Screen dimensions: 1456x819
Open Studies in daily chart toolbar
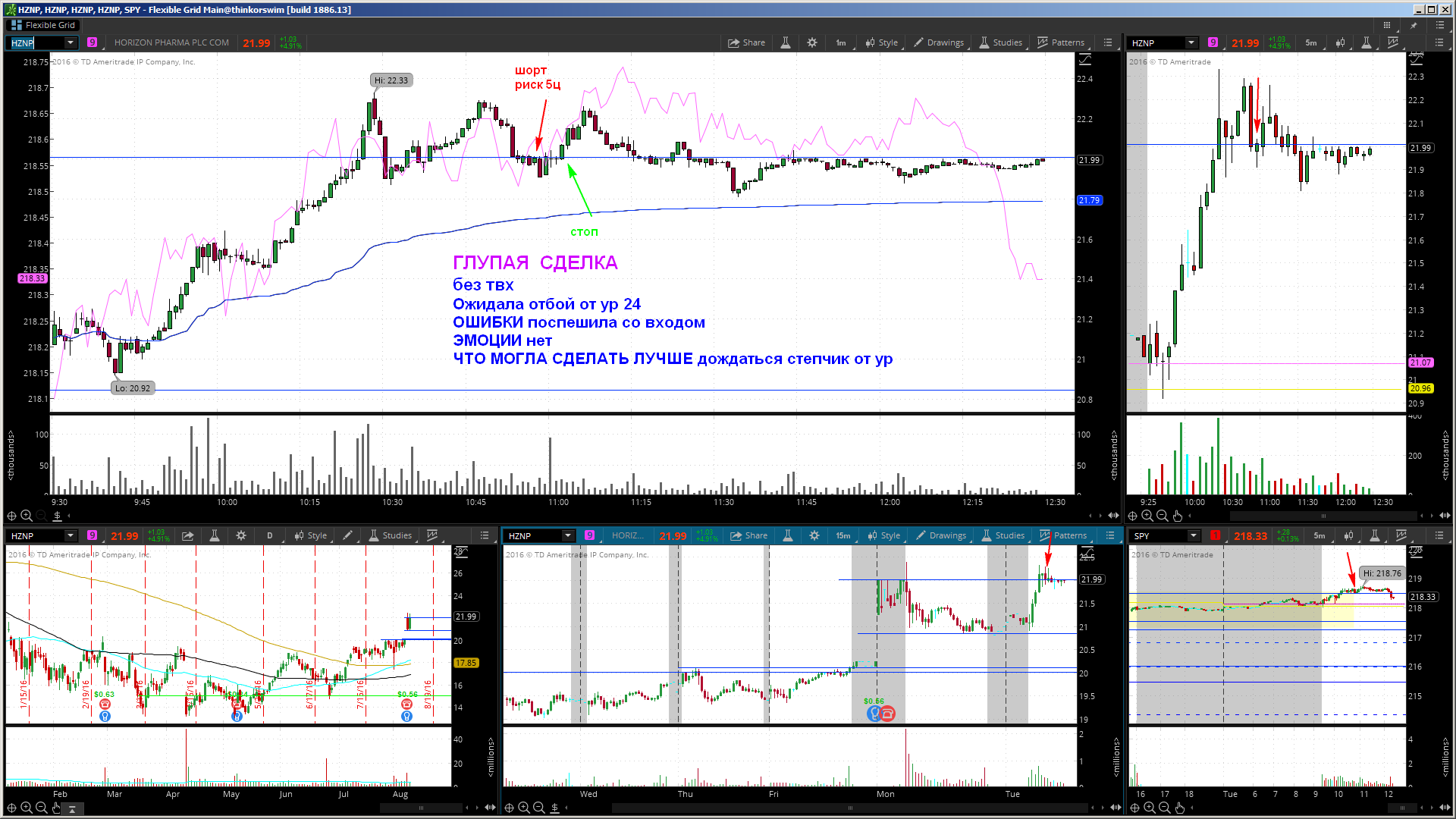click(x=390, y=535)
